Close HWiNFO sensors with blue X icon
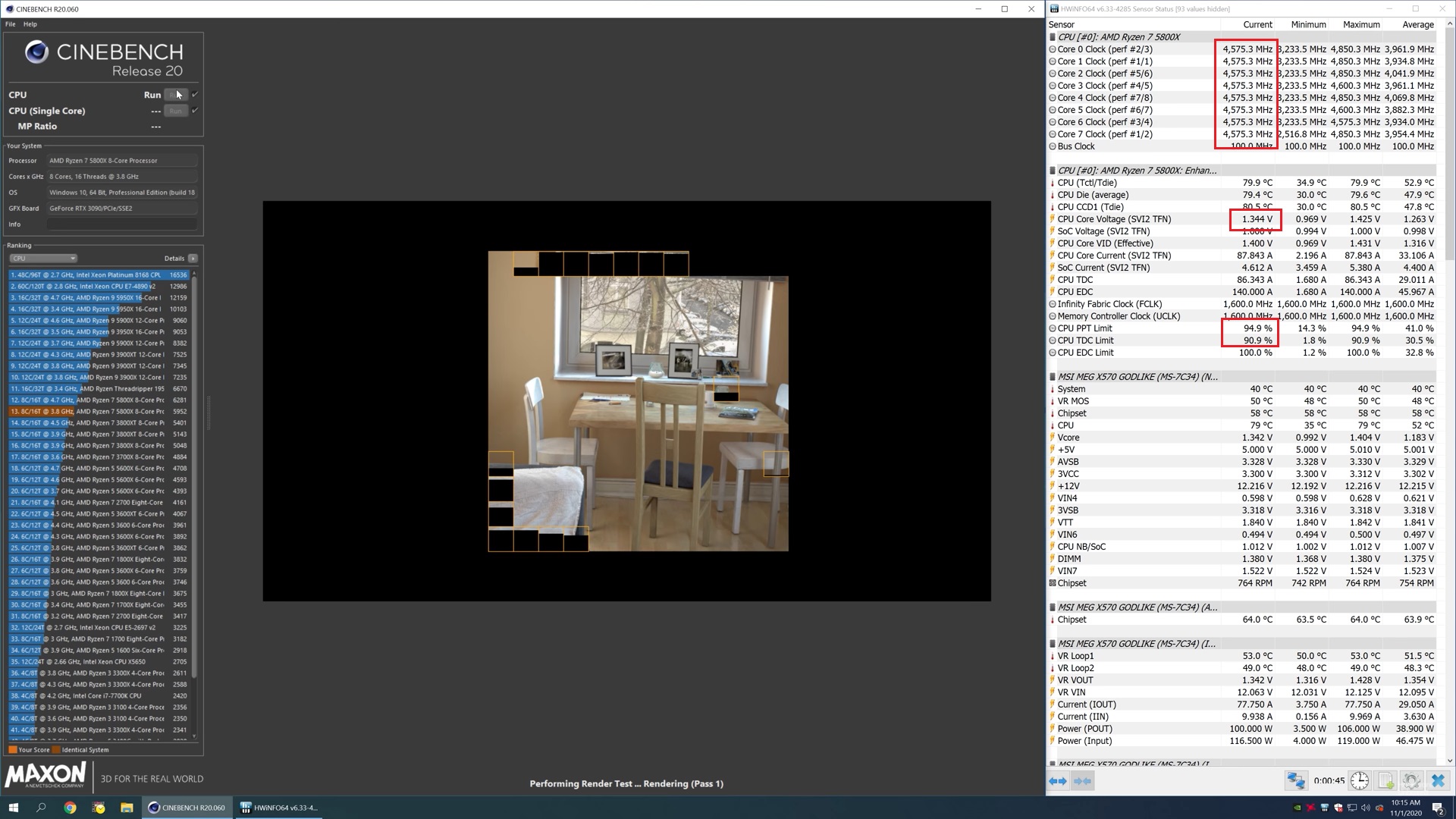The image size is (1456, 819). pos(1438,780)
